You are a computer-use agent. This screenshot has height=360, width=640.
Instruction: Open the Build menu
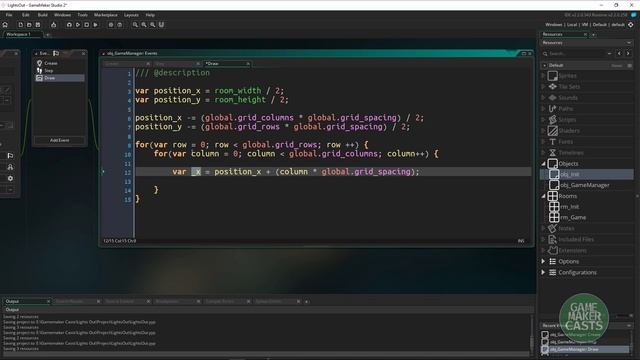click(x=42, y=15)
